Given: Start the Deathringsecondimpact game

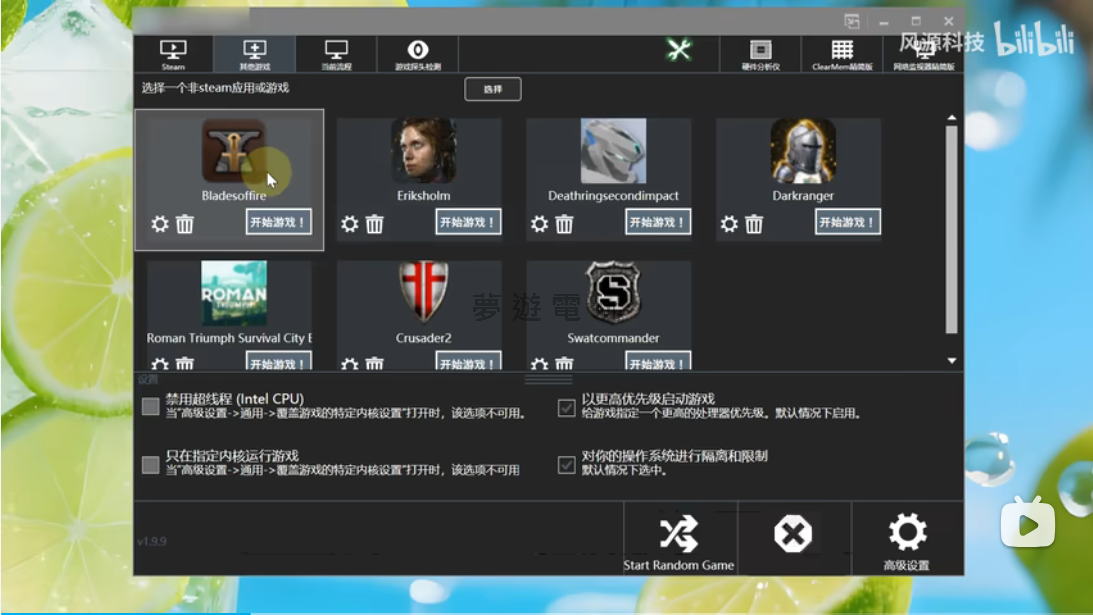Looking at the screenshot, I should (x=657, y=222).
